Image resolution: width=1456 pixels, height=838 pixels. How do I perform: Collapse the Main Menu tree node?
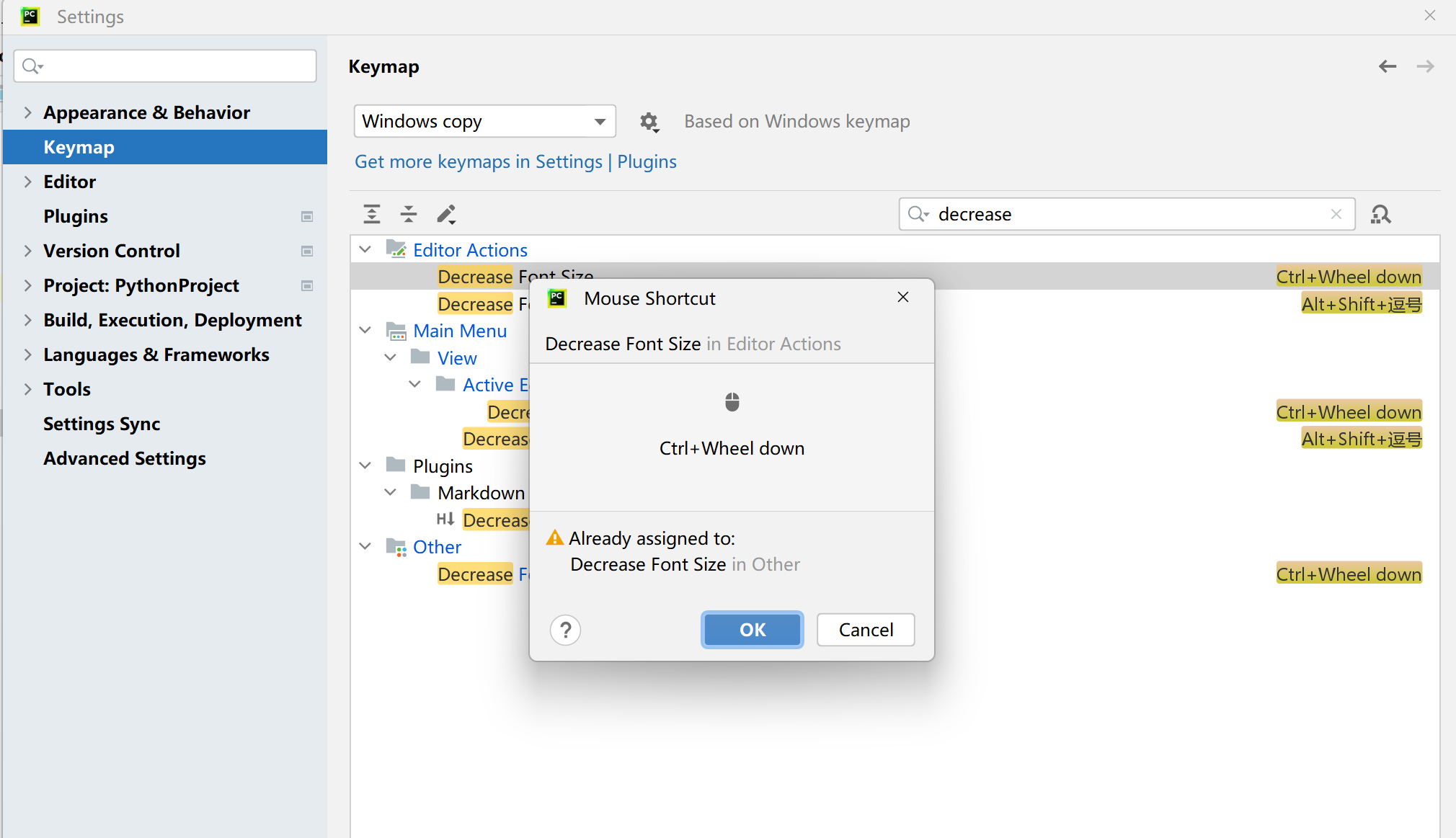(365, 330)
